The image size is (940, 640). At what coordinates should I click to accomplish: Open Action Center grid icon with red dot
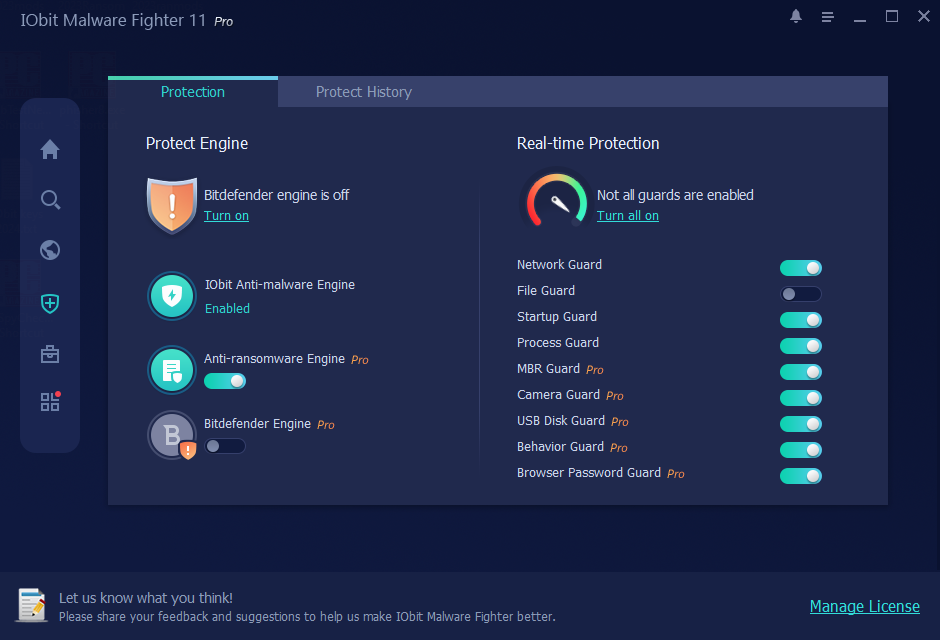tap(50, 401)
